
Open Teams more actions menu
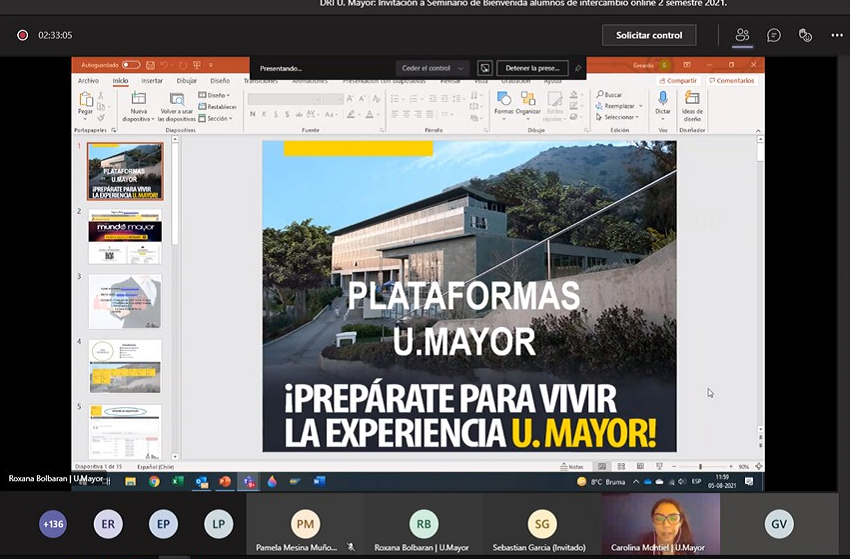click(837, 35)
